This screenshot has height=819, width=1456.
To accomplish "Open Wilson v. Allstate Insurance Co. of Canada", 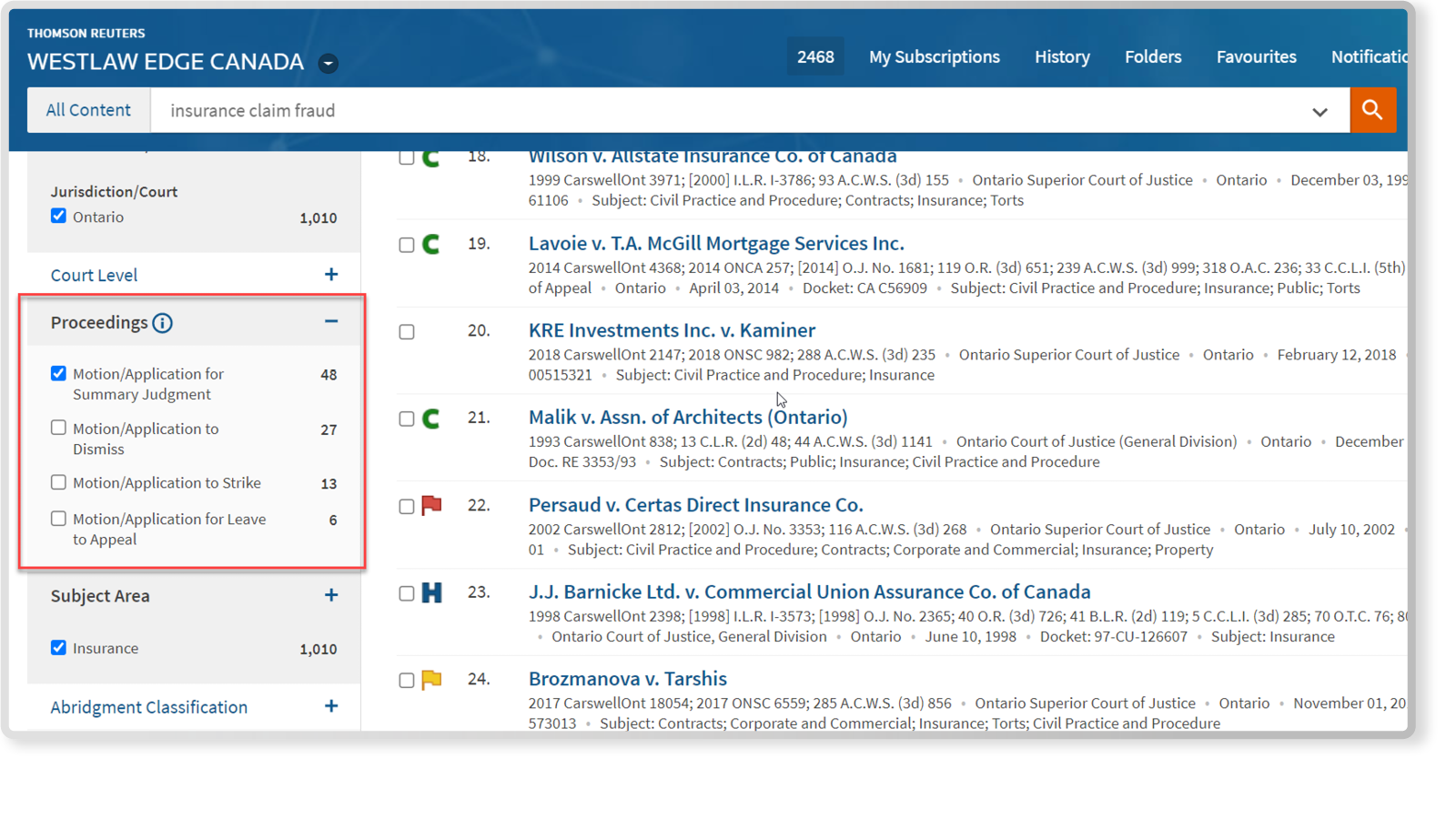I will point(713,157).
